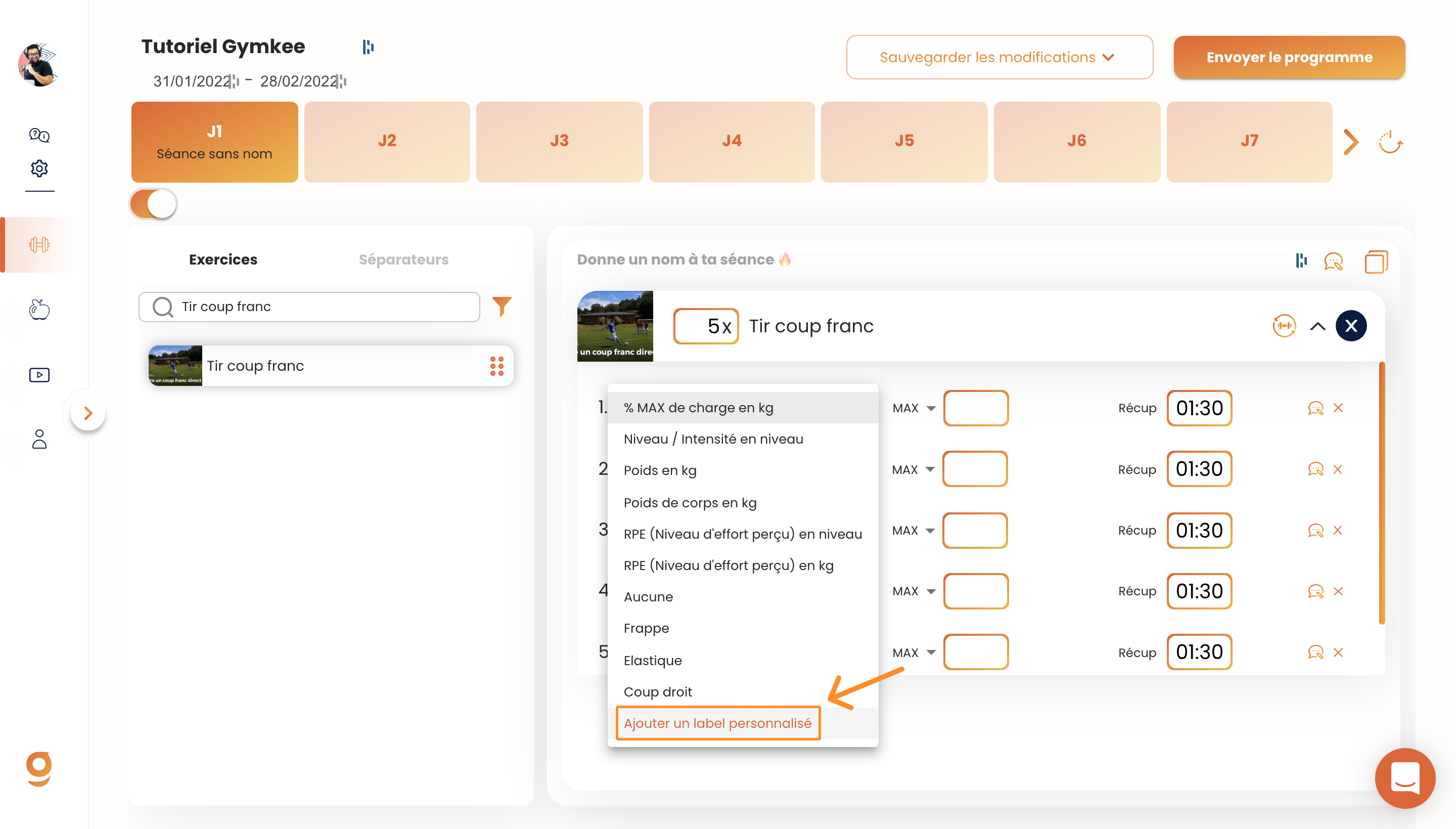Select the J3 day tab
This screenshot has height=829, width=1456.
(x=559, y=141)
